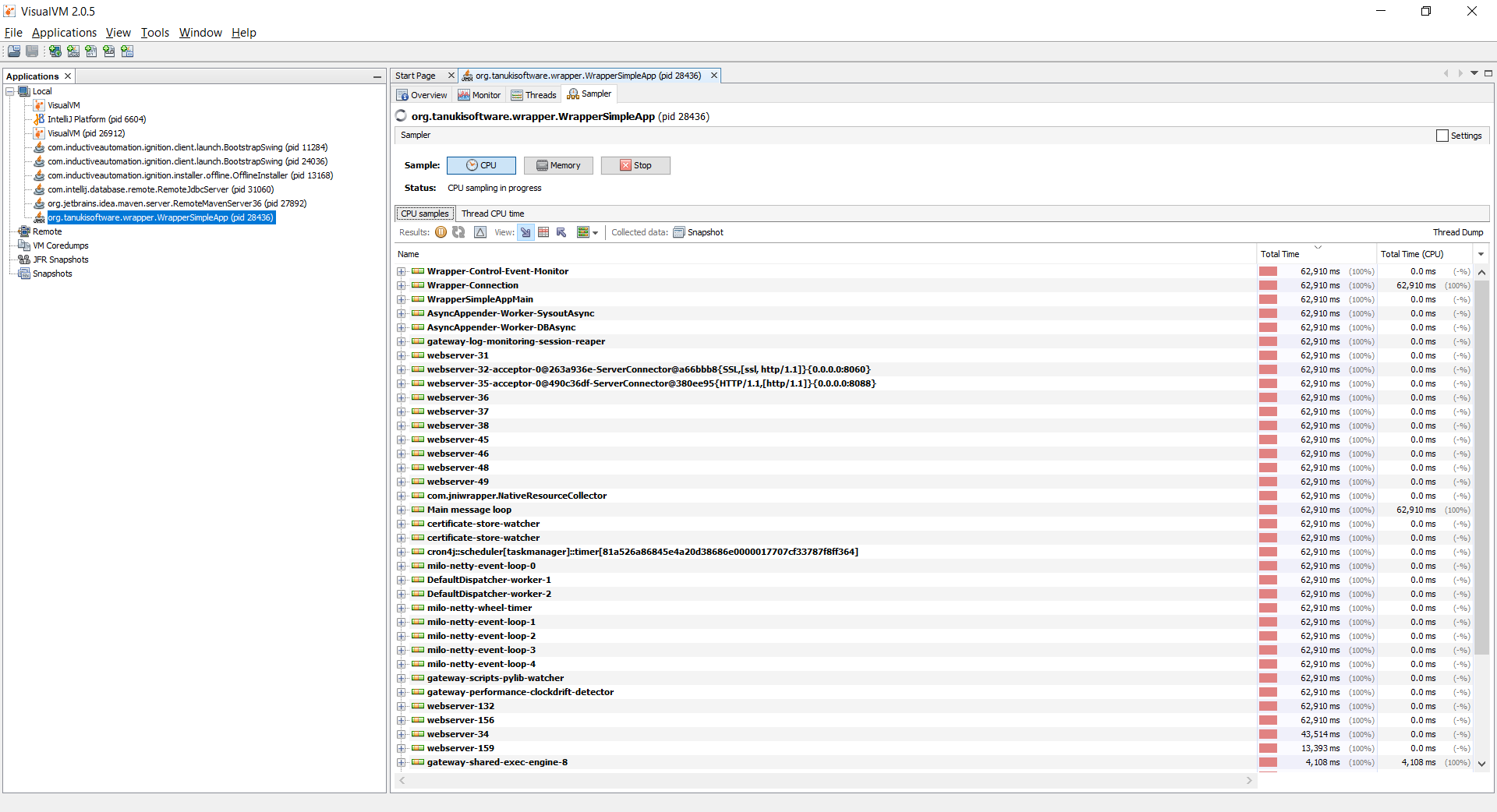This screenshot has width=1497, height=812.
Task: Open the thread selection dropdown arrow
Action: [x=595, y=232]
